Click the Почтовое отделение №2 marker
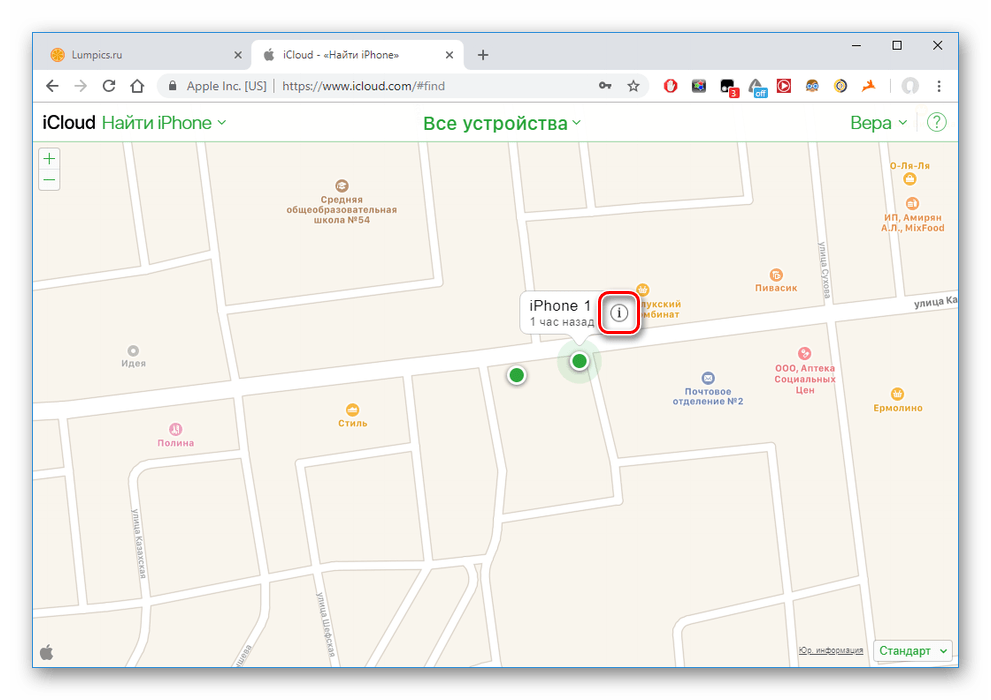The height and width of the screenshot is (700, 991). coord(708,378)
